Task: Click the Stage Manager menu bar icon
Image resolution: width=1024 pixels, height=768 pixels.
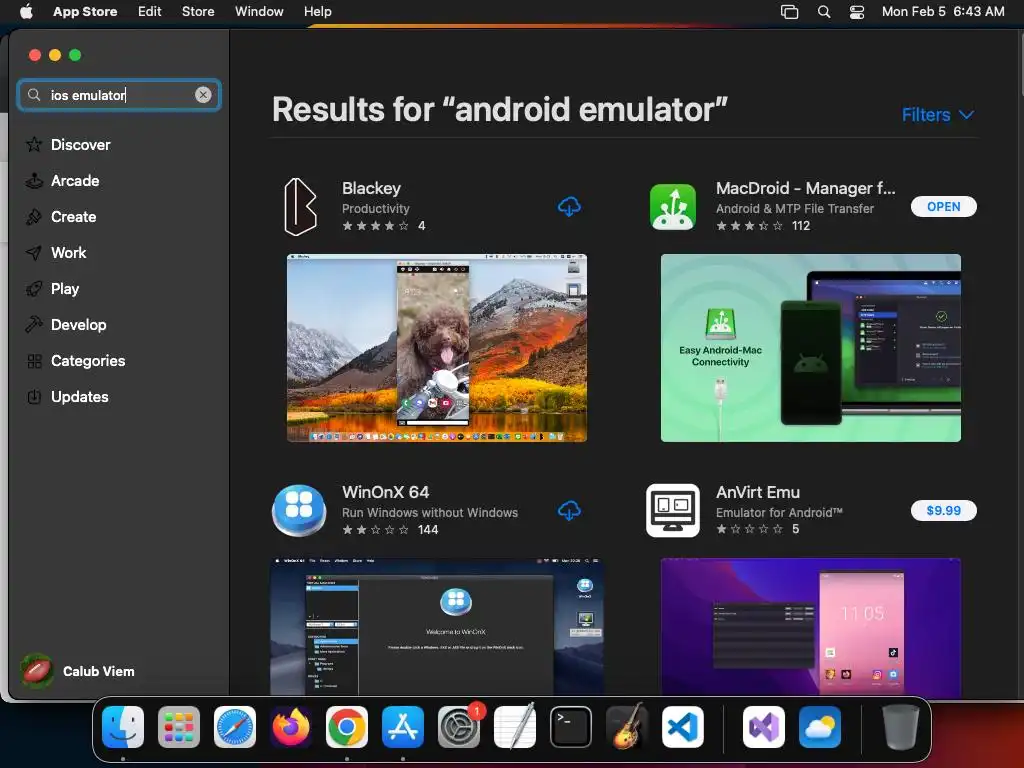Action: 790,11
